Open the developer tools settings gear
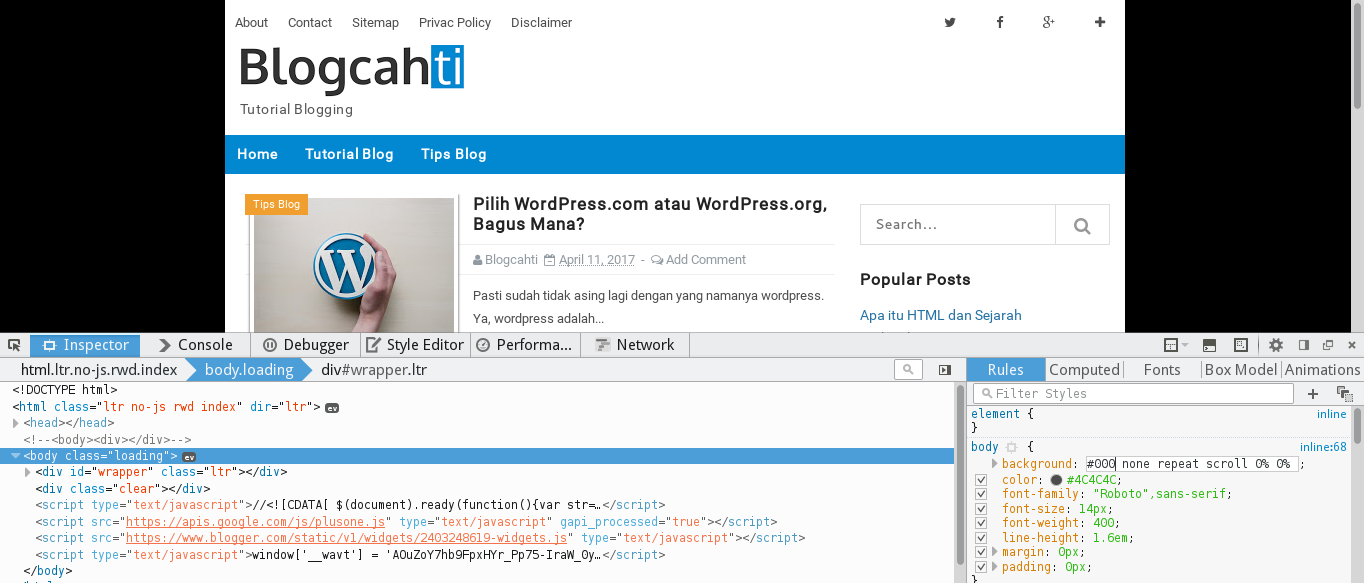The image size is (1364, 583). coord(1275,344)
